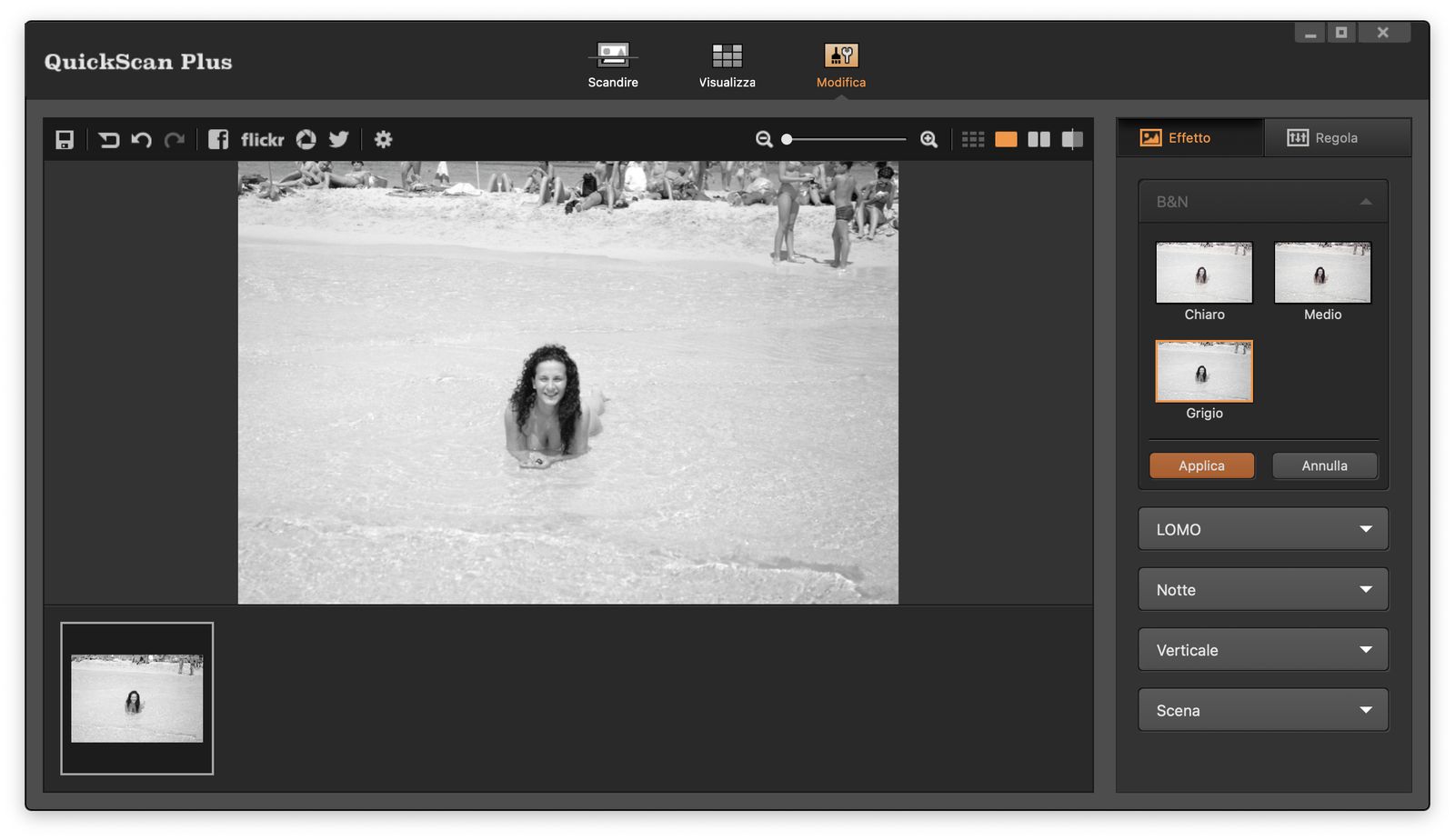The image size is (1455, 840).
Task: Click the undo arrow icon
Action: [x=141, y=140]
